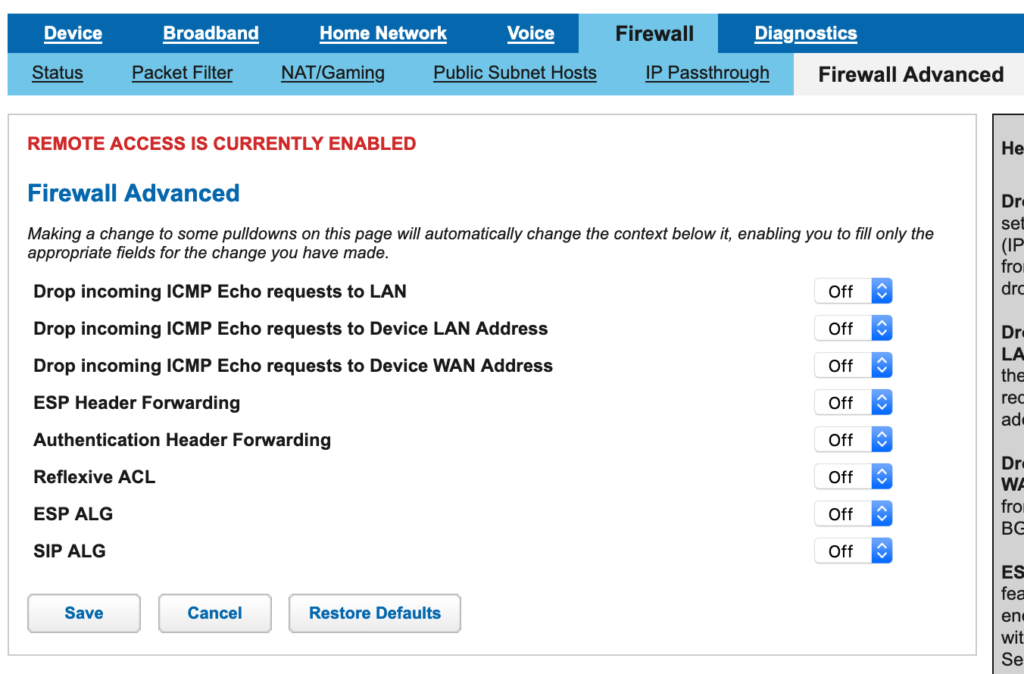Open the Broadband tab

(211, 33)
